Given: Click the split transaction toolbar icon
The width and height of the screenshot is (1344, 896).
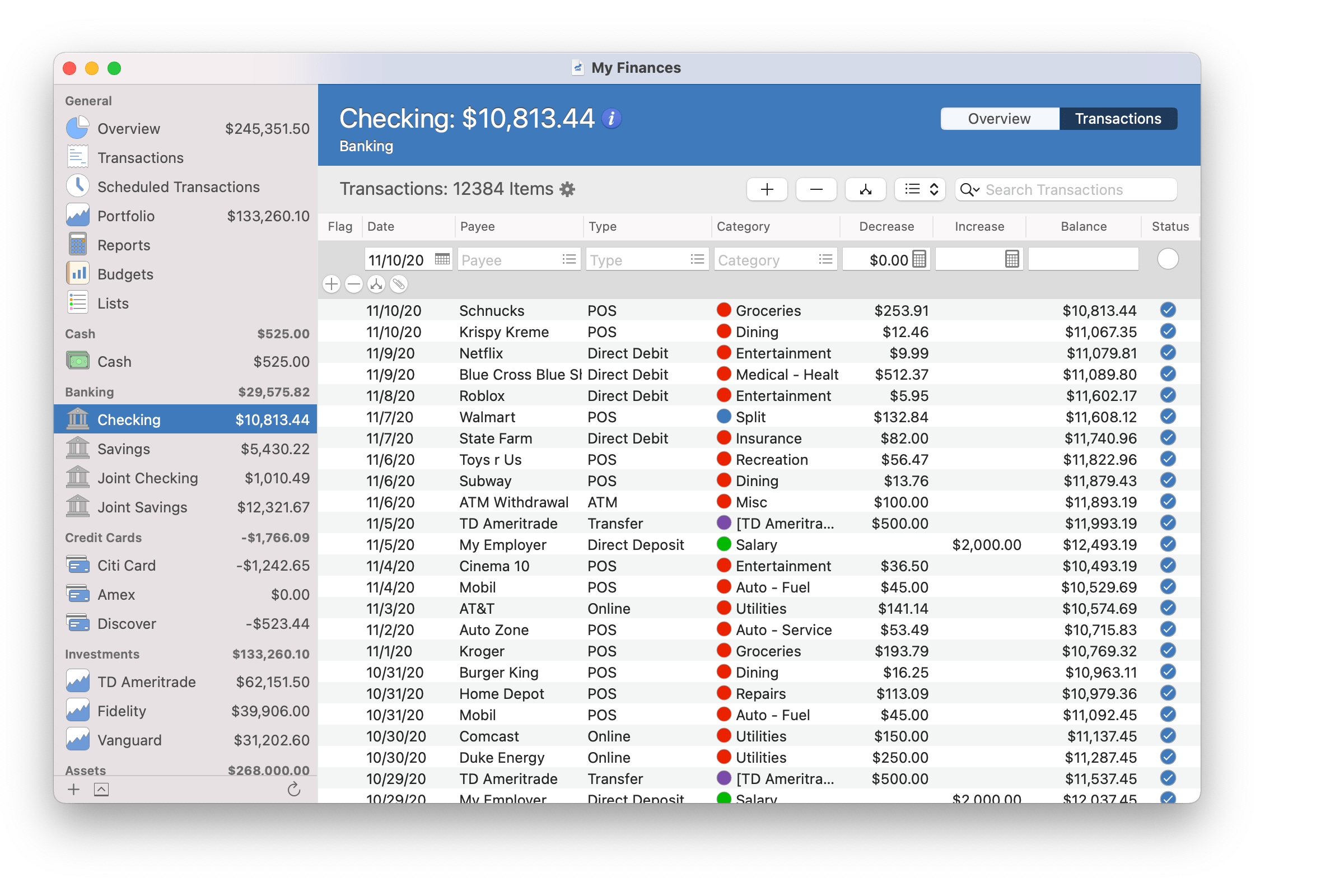Looking at the screenshot, I should [865, 189].
